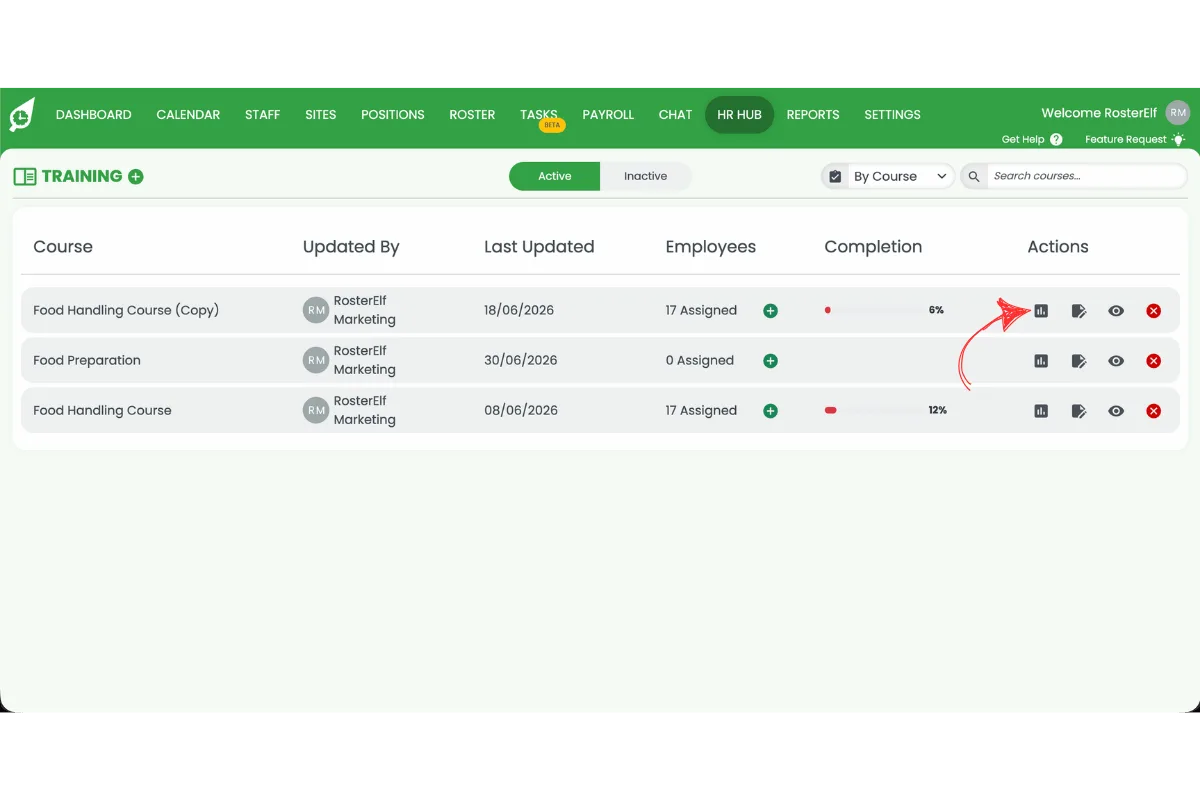The height and width of the screenshot is (800, 1200).
Task: Click the RosterElf leaf logo
Action: (x=22, y=115)
